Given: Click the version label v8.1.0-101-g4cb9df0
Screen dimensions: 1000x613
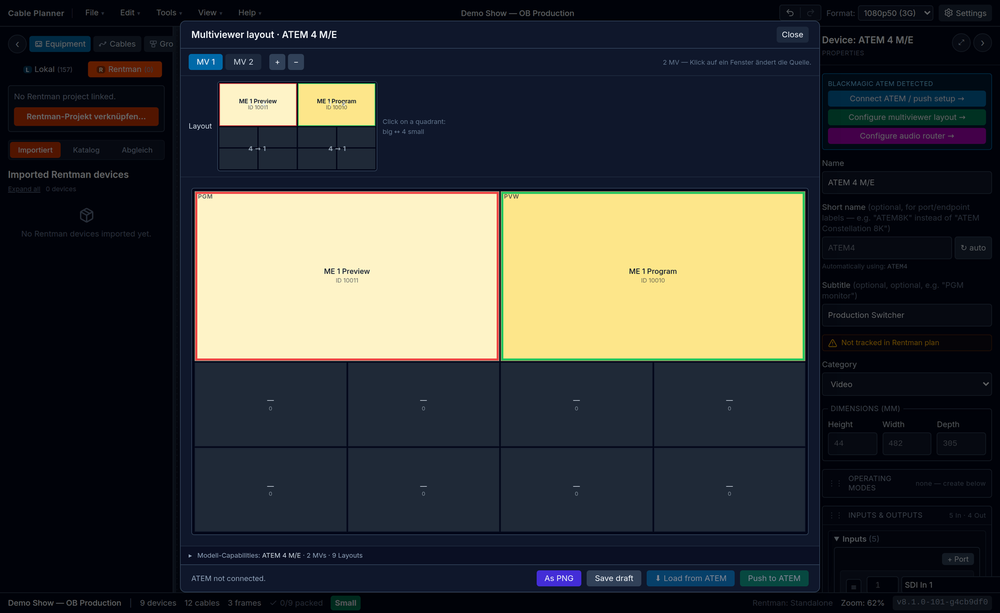Looking at the screenshot, I should pyautogui.click(x=942, y=602).
